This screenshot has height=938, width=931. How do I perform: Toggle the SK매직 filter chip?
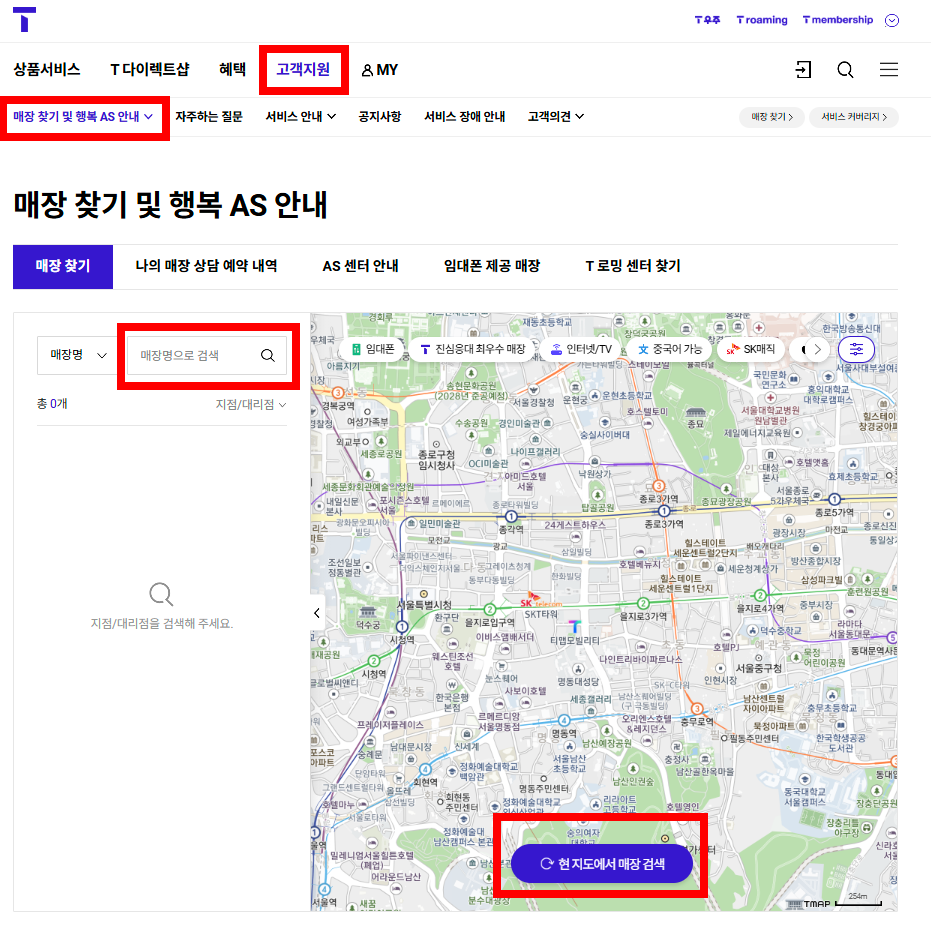(x=750, y=349)
